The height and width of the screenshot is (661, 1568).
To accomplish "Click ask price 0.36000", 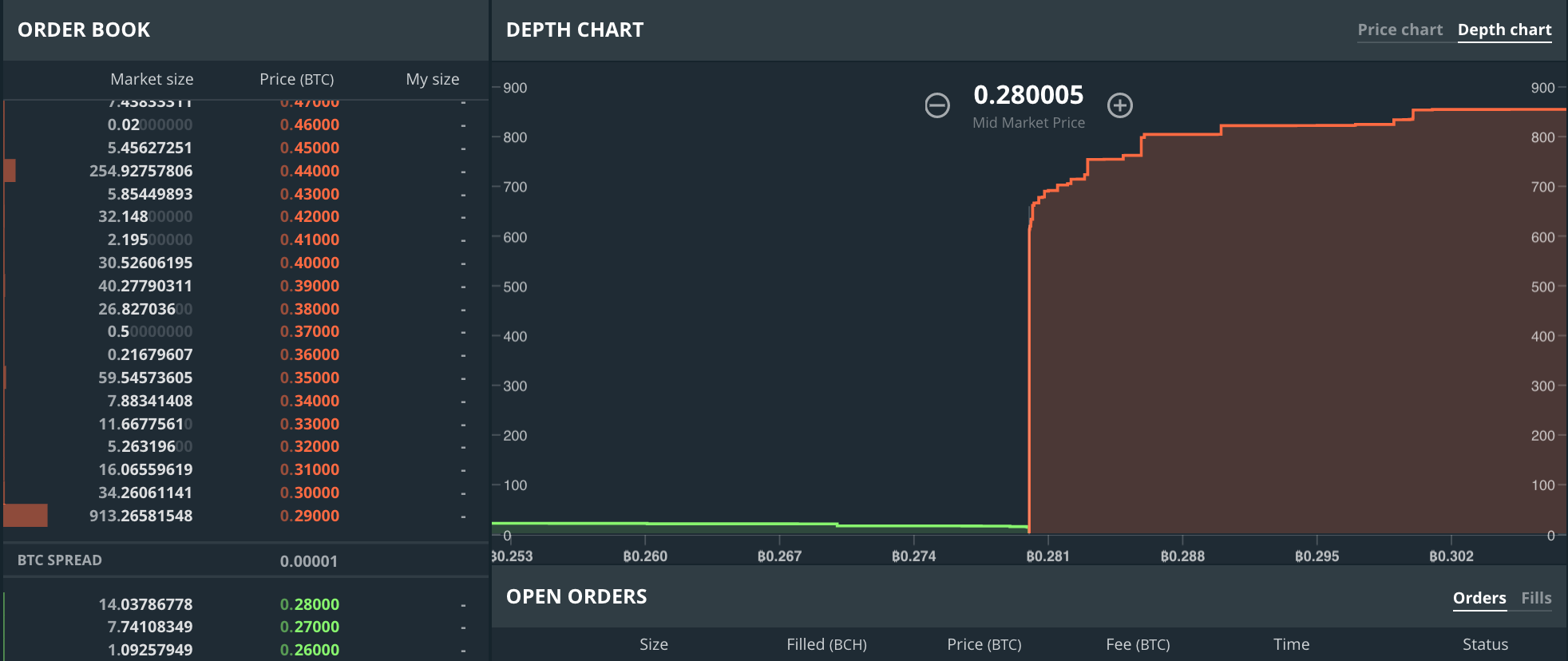I will point(310,354).
